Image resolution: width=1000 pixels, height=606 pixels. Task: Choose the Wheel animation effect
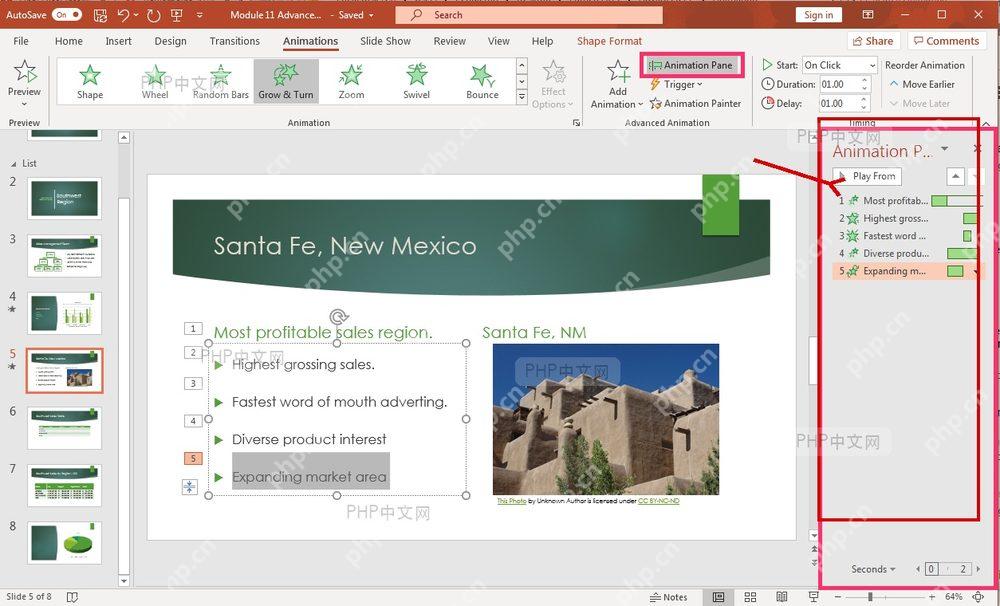tap(155, 82)
